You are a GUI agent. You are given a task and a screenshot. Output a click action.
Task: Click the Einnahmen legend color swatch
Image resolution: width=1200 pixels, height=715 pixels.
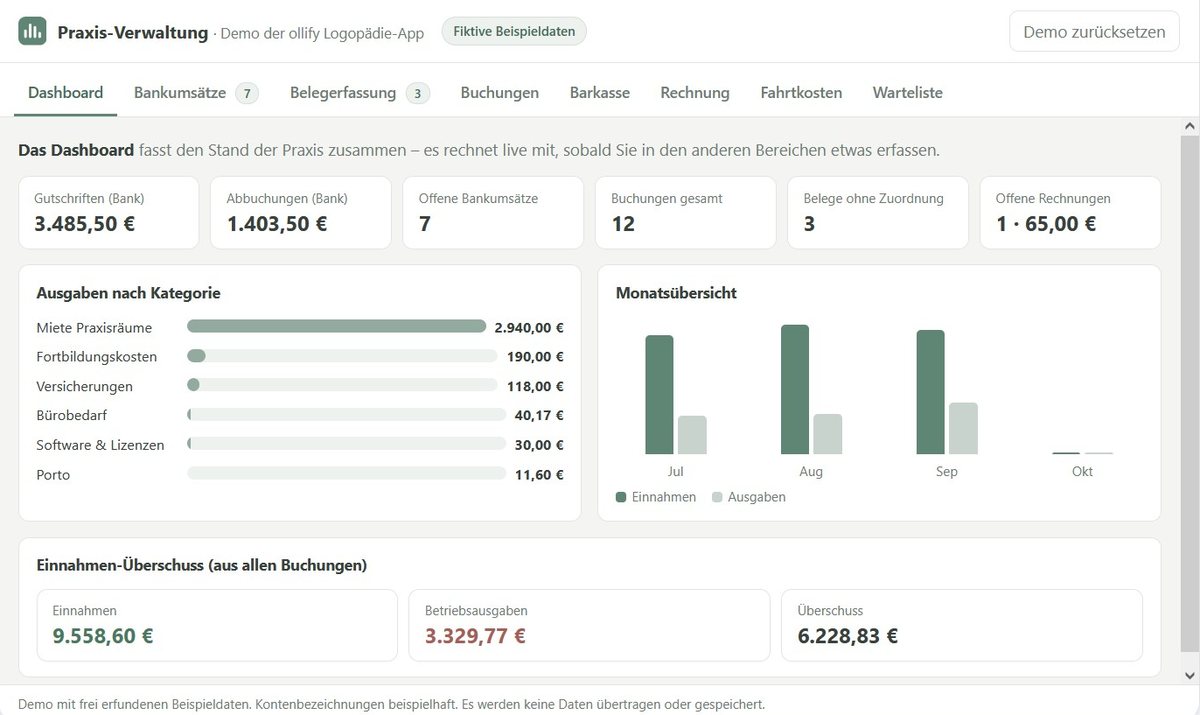click(621, 497)
